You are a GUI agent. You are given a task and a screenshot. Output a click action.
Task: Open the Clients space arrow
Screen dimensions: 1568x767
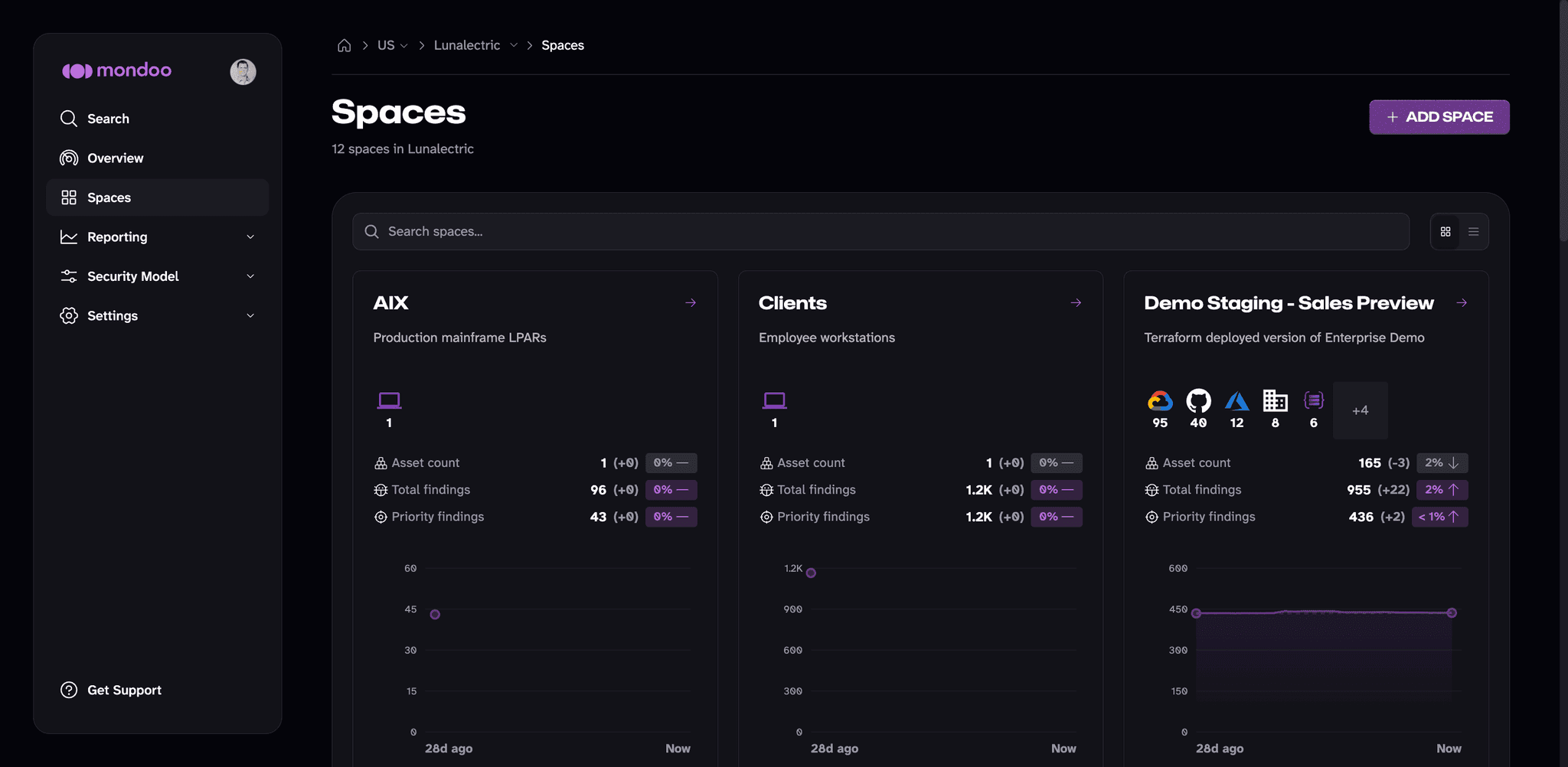[1076, 303]
